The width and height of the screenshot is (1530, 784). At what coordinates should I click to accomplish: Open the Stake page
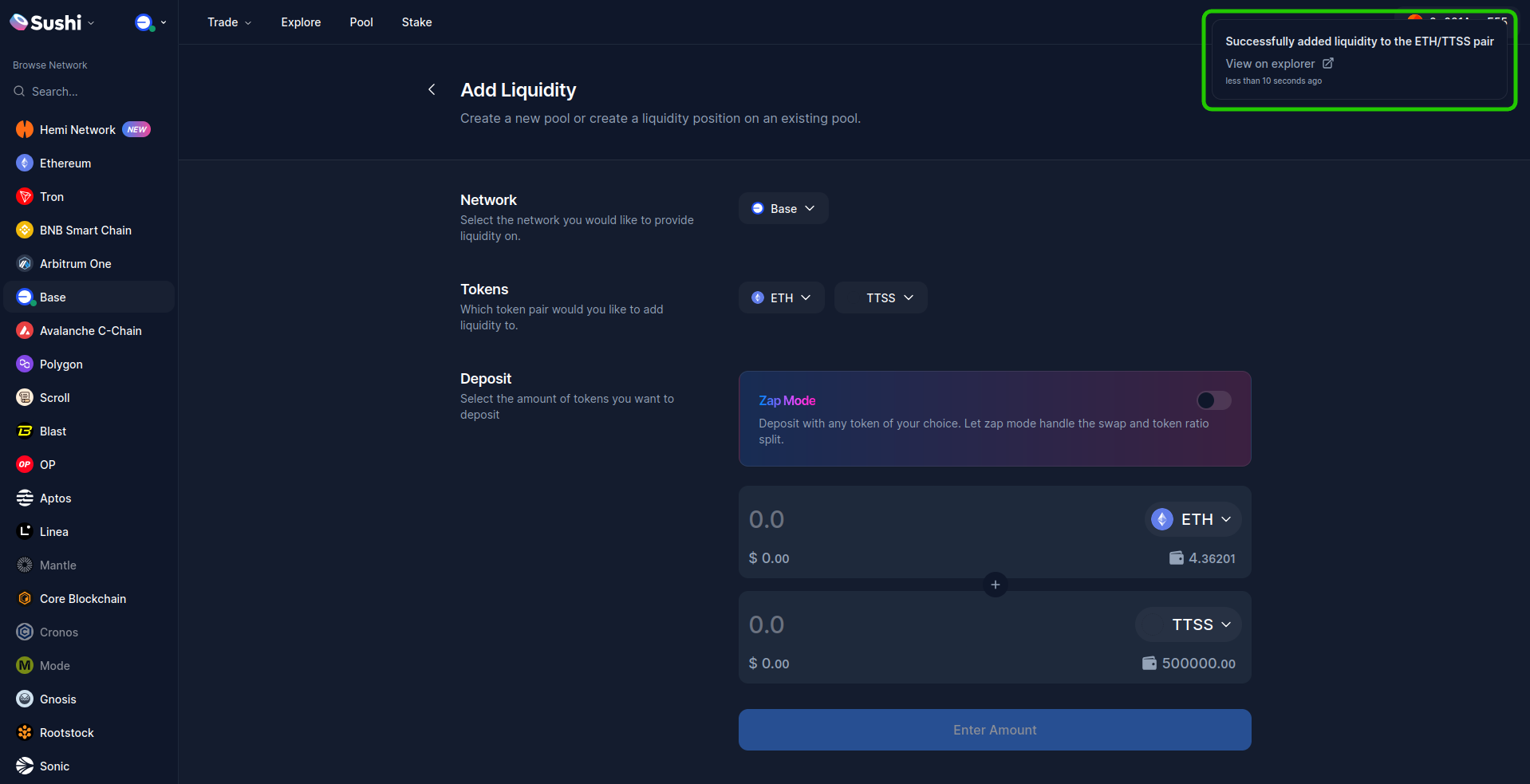point(416,22)
